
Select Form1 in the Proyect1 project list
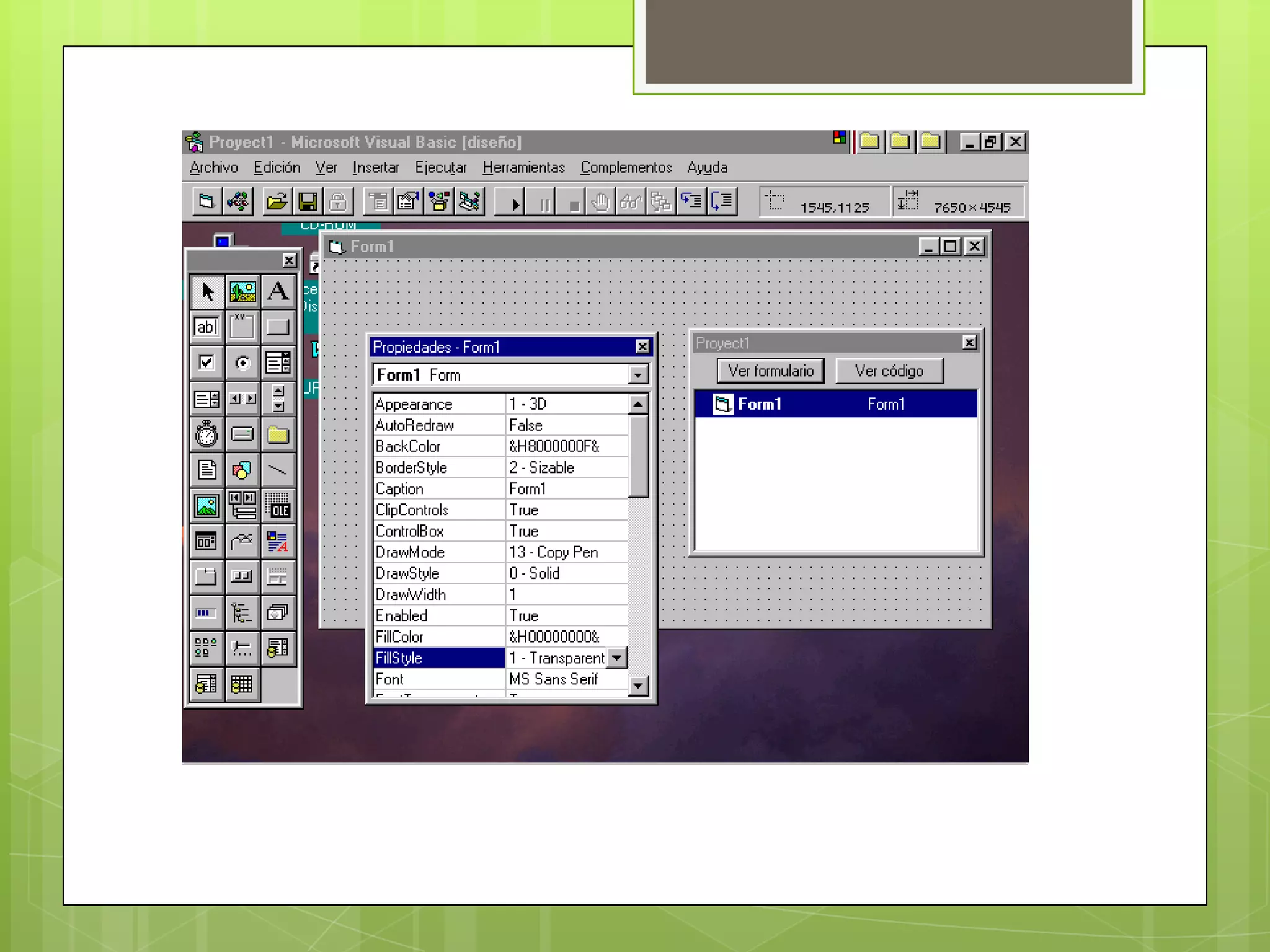coord(836,404)
